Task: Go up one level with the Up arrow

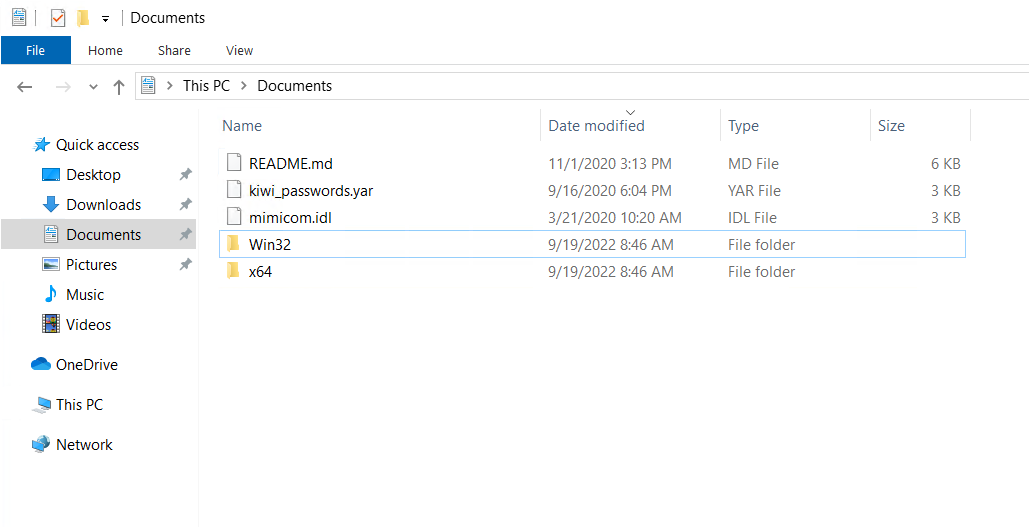Action: (119, 87)
